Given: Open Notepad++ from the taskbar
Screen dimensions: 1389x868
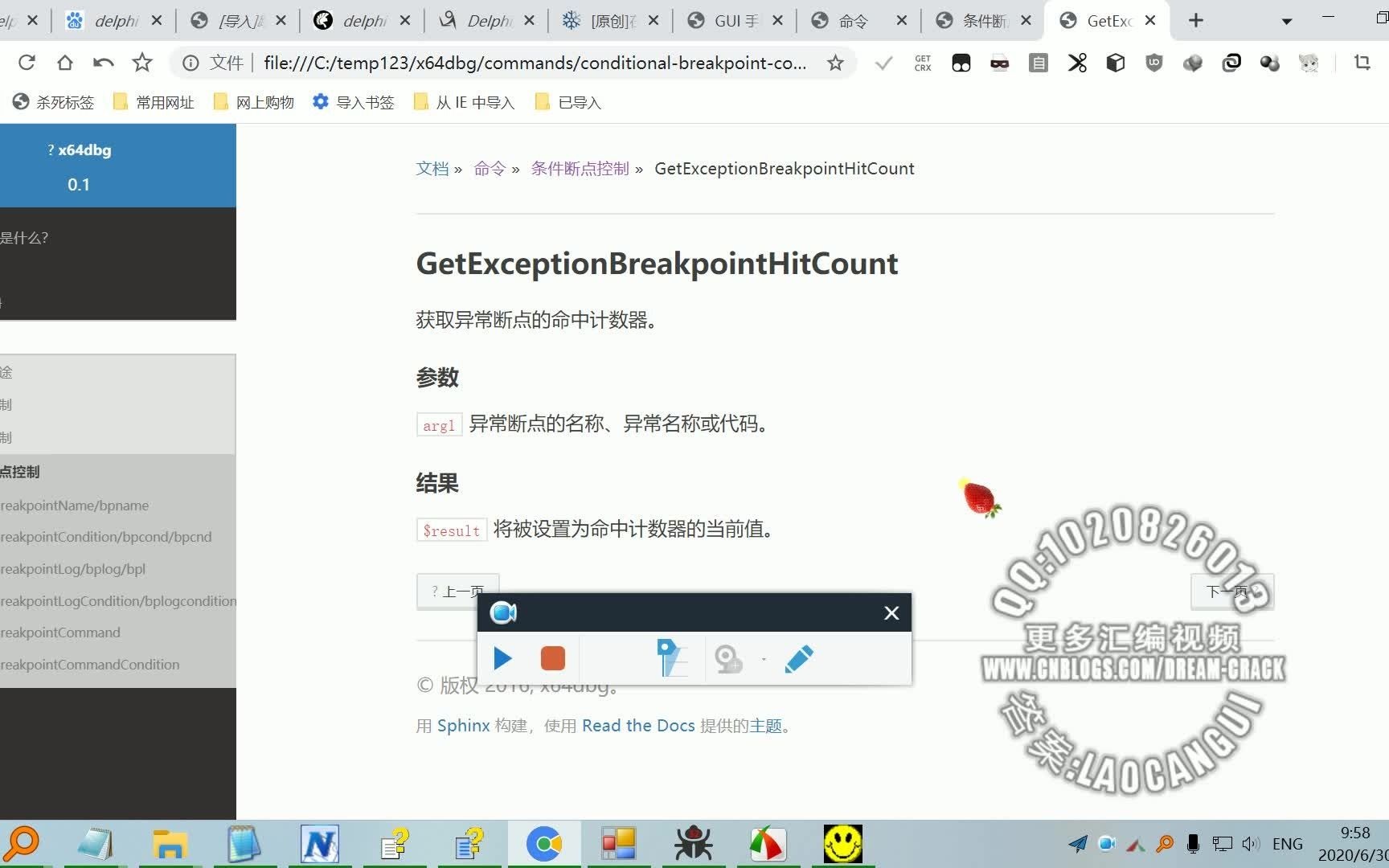Looking at the screenshot, I should pos(319,844).
